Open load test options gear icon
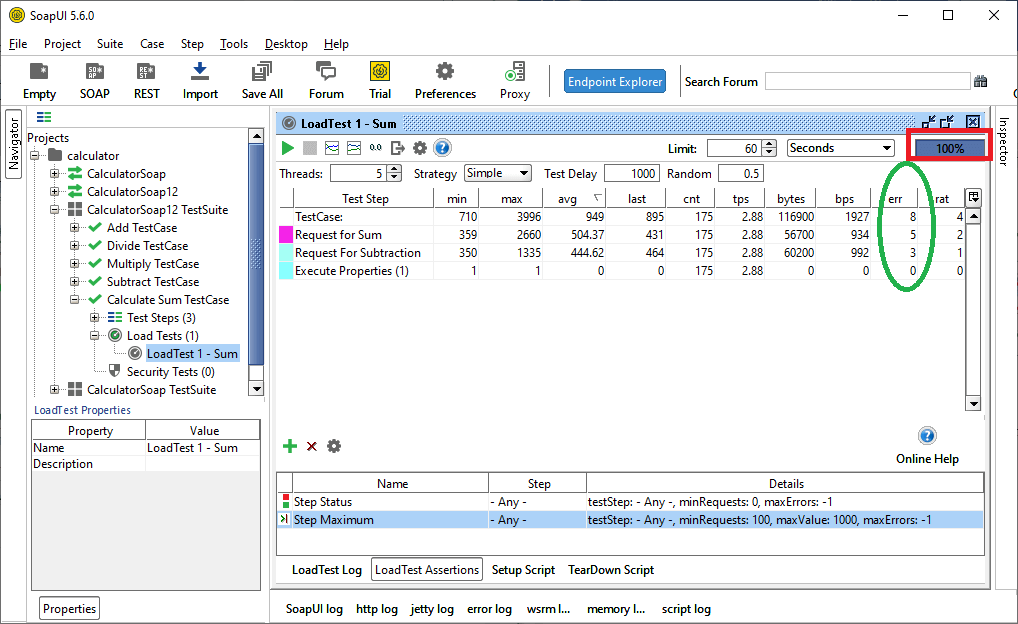Screen dimensions: 1018x624 point(420,148)
